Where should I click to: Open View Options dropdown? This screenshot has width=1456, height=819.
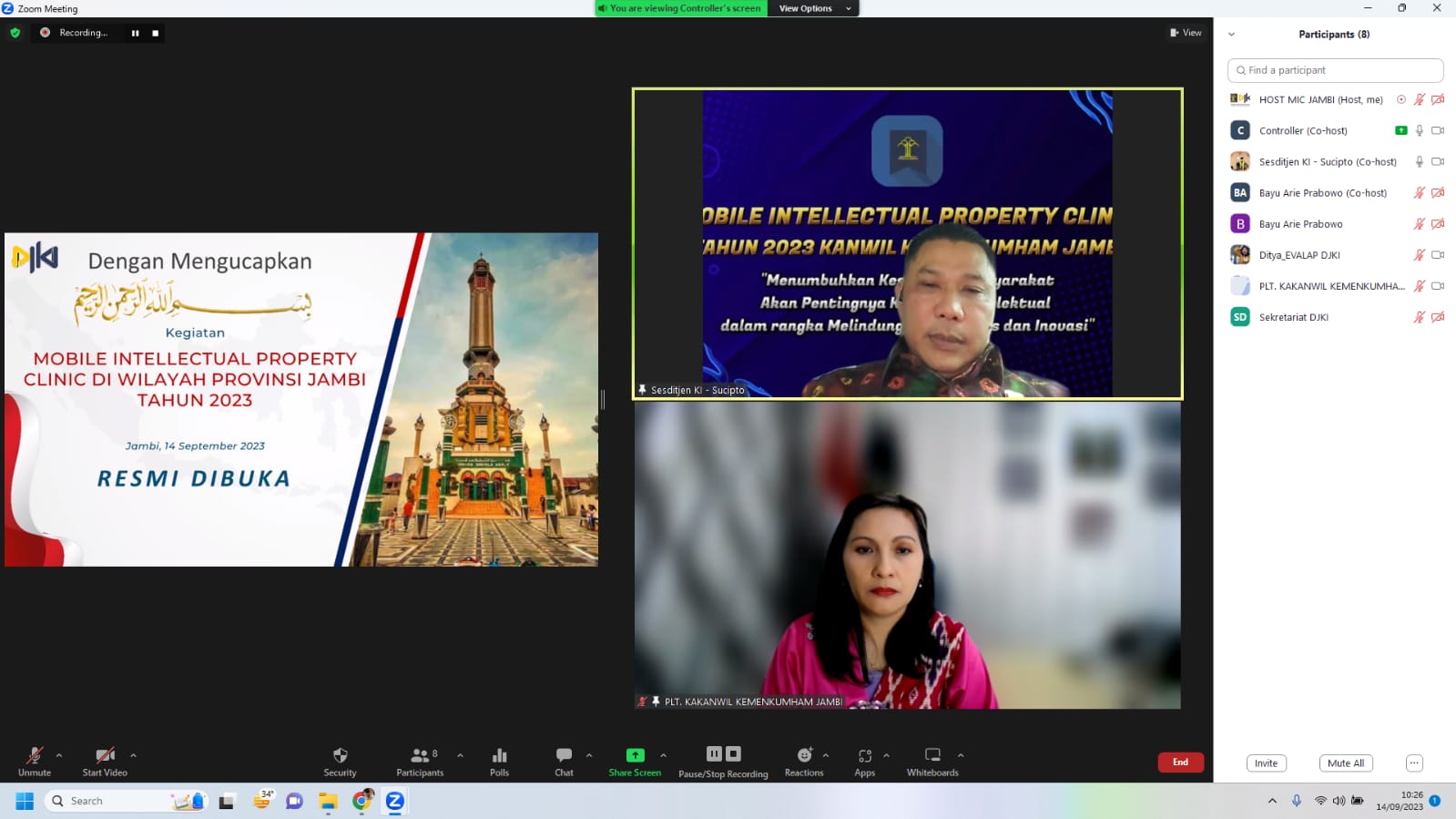pyautogui.click(x=814, y=8)
